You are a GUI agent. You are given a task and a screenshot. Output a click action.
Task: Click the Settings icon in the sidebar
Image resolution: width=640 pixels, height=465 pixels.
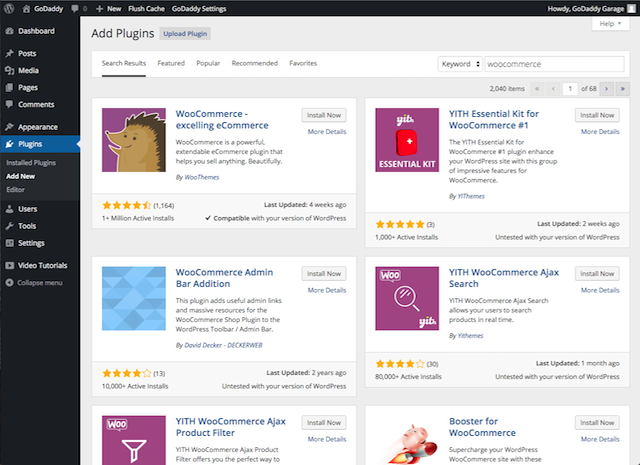[9, 243]
